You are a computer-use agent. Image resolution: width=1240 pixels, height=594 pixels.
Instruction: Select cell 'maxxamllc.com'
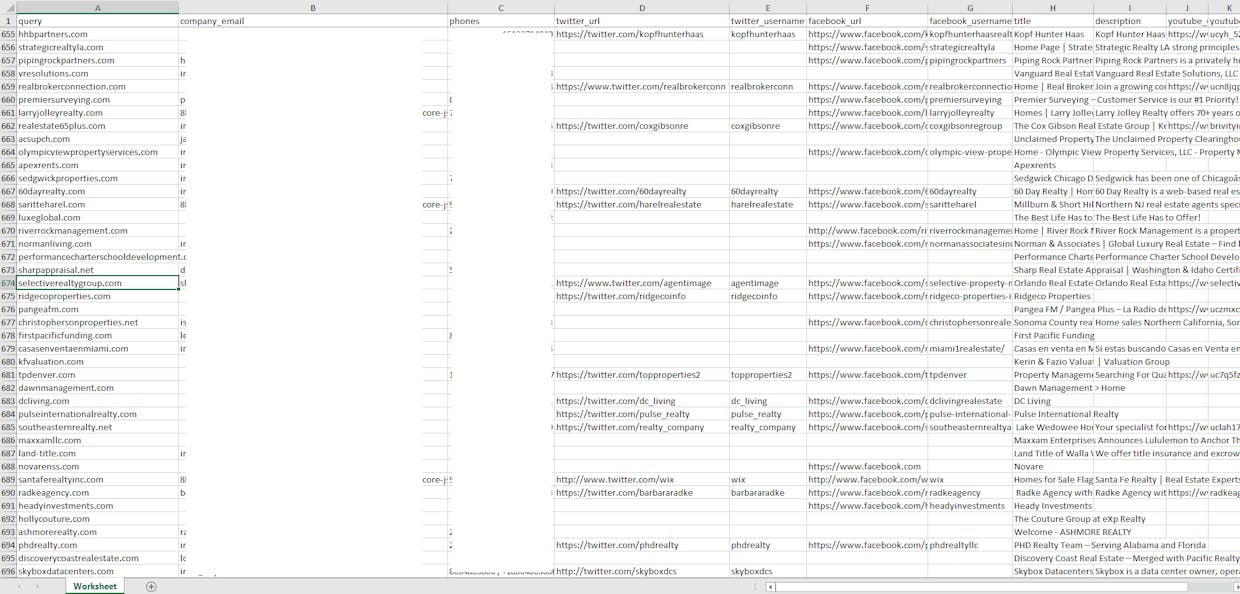(x=97, y=440)
